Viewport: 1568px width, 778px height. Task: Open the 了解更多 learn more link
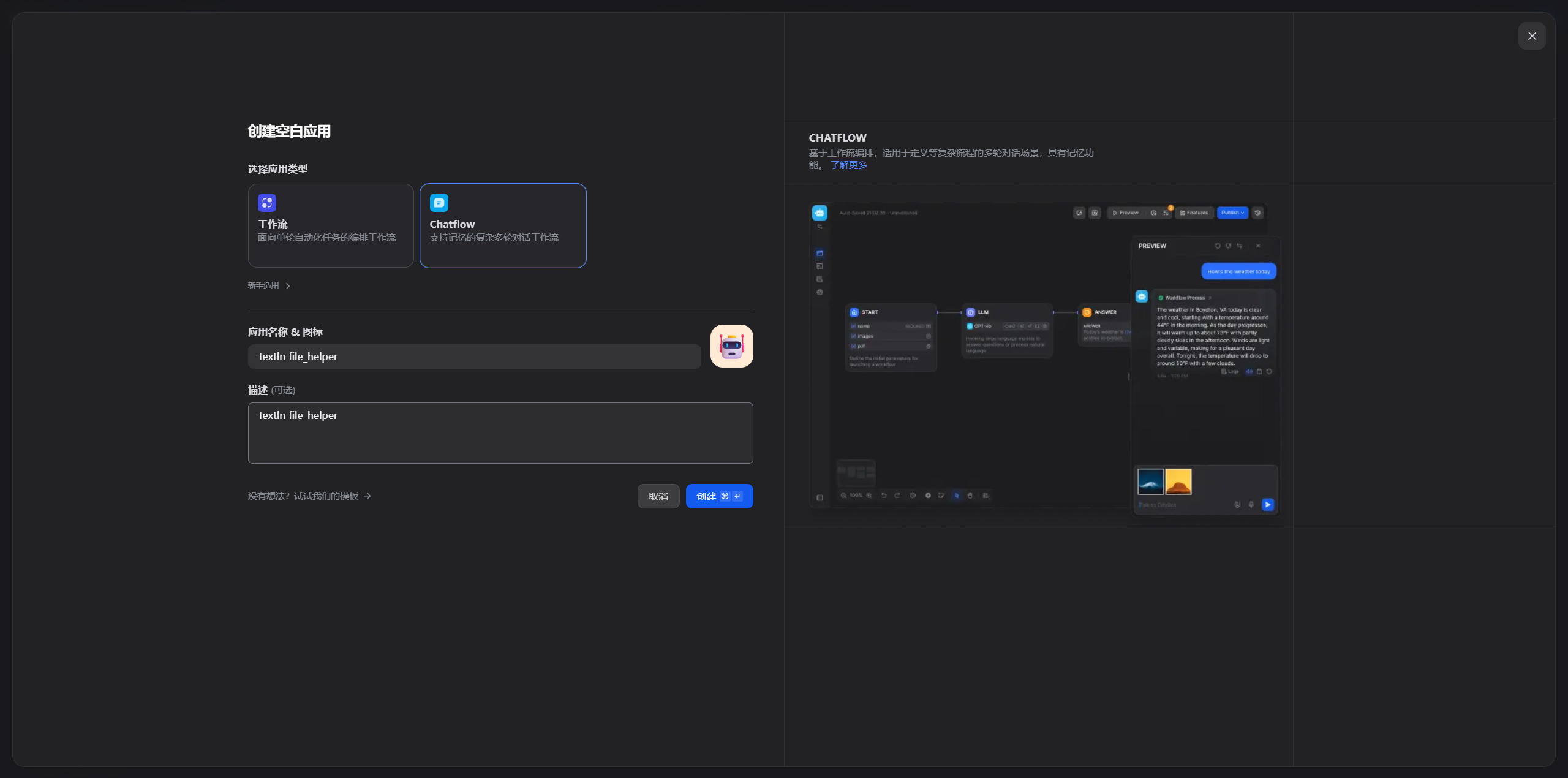[x=848, y=165]
